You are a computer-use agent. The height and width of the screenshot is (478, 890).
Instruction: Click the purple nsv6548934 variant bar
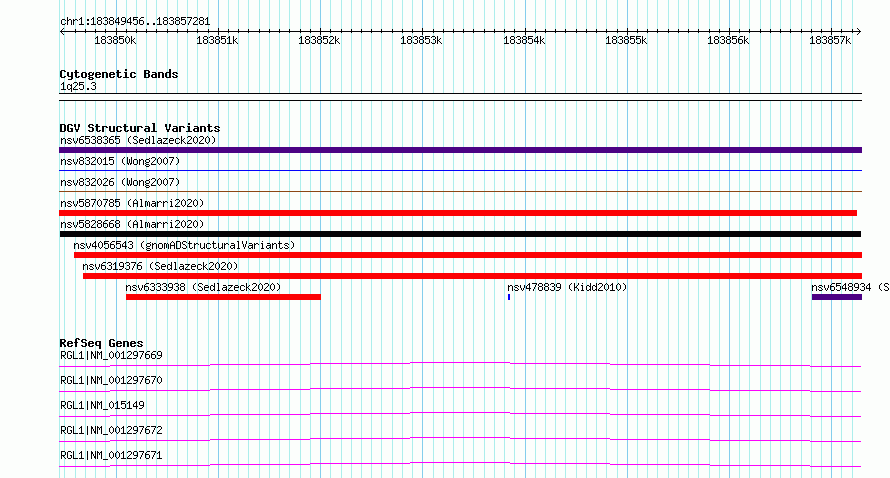click(x=837, y=297)
